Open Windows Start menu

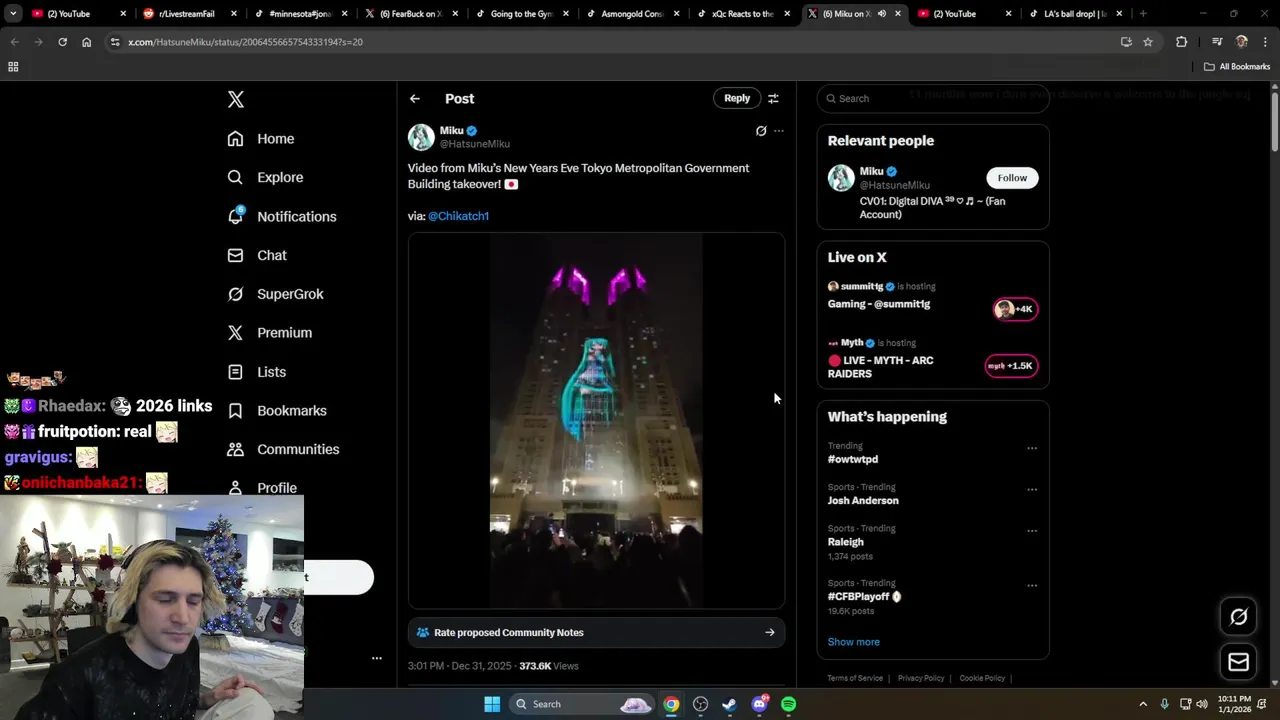point(492,704)
